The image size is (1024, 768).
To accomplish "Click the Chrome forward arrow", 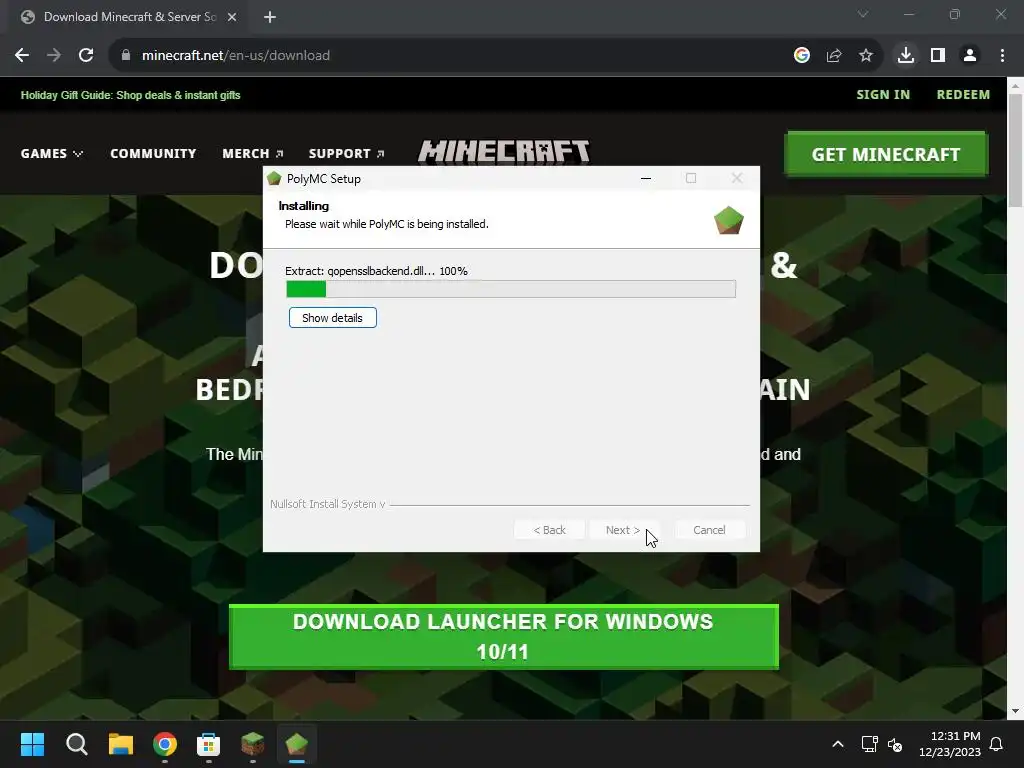I will click(54, 56).
